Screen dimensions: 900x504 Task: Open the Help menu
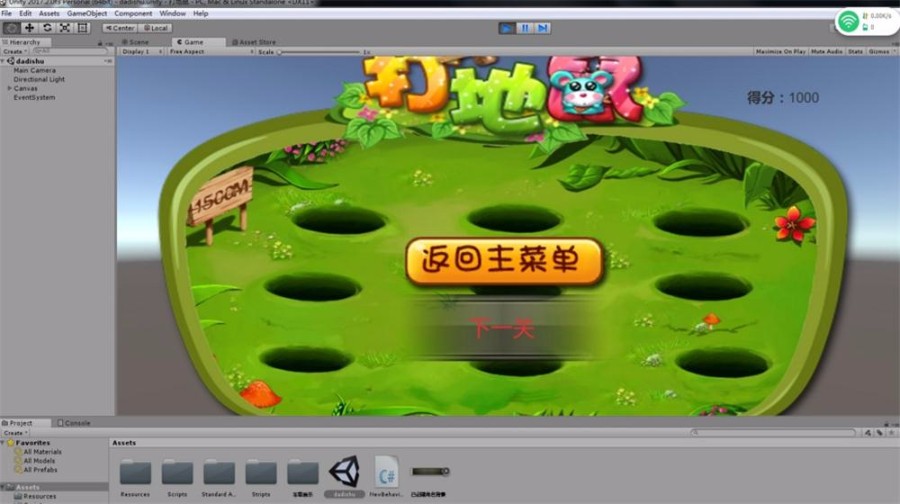[x=200, y=13]
